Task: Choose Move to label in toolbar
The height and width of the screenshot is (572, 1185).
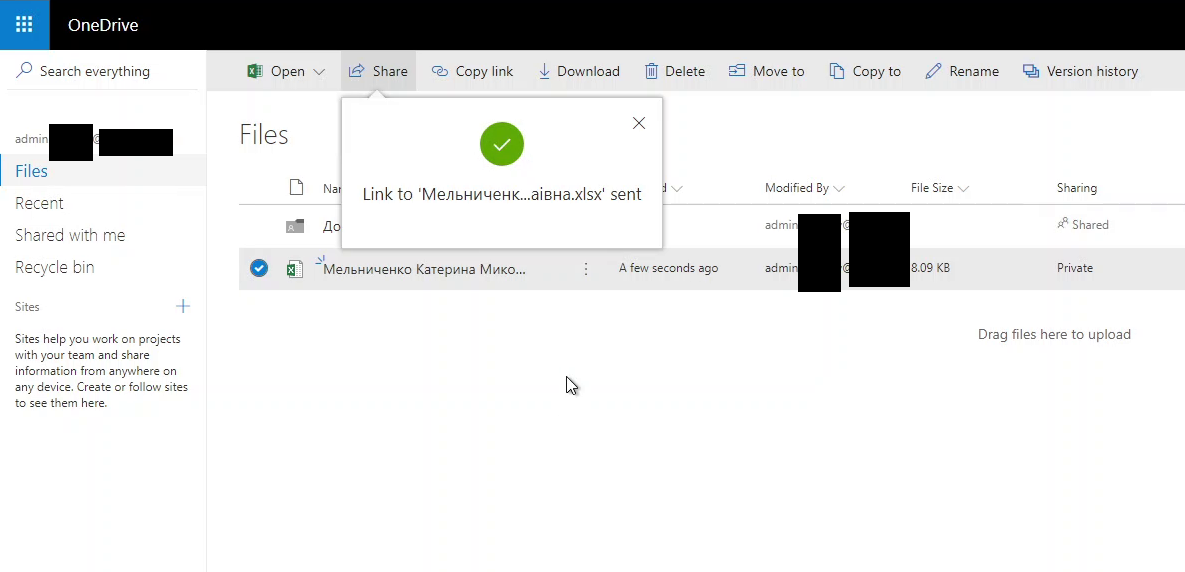Action: click(x=778, y=71)
